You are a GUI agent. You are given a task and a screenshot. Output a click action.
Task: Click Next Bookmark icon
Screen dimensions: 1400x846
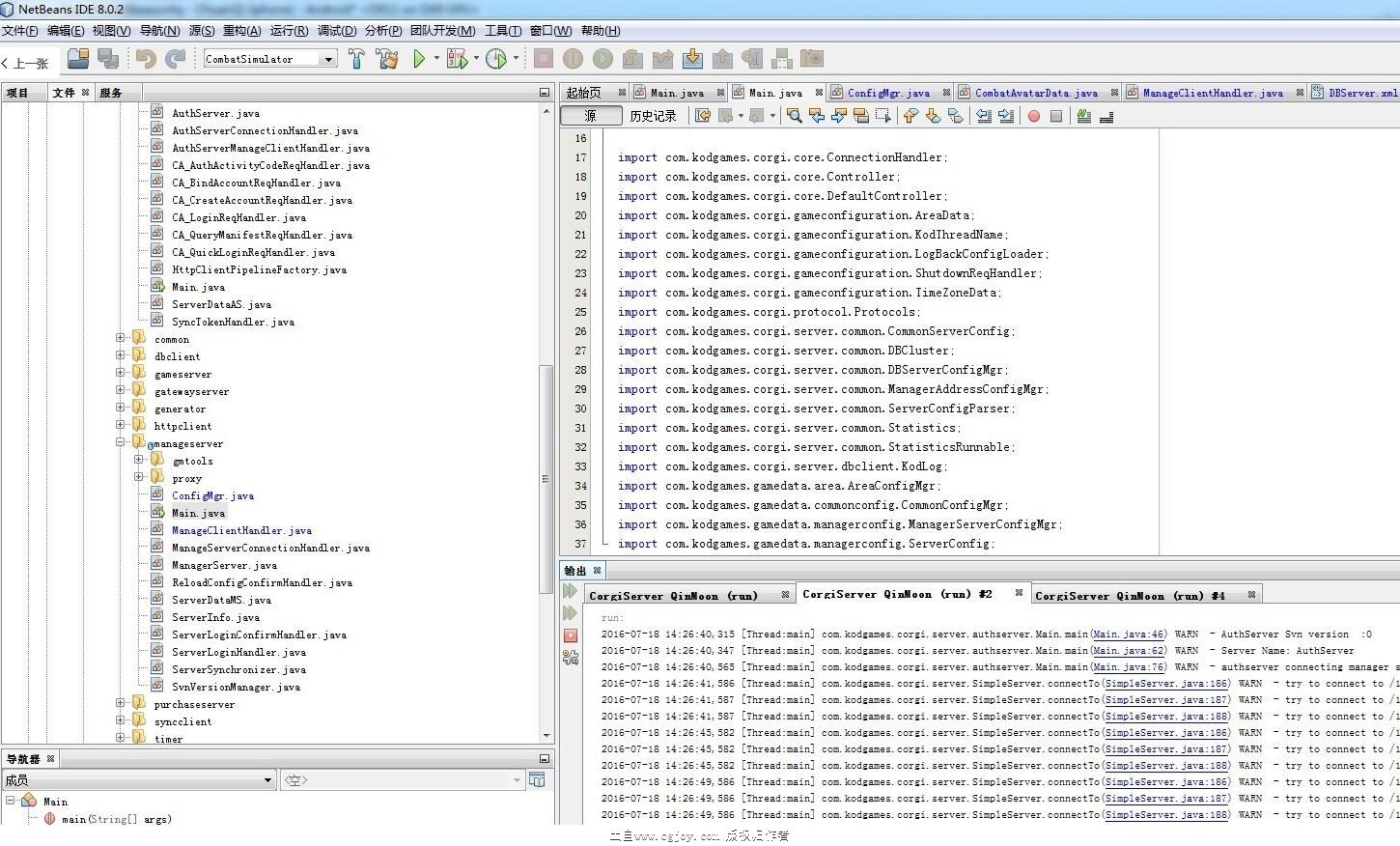(x=933, y=116)
